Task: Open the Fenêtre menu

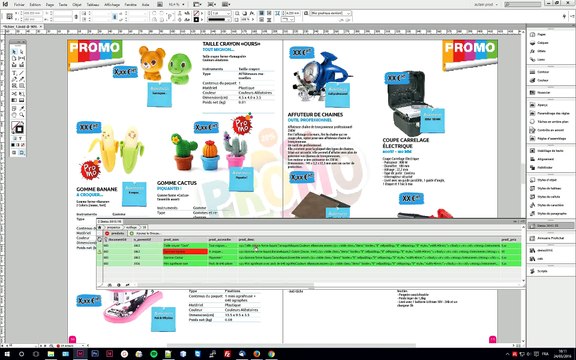Action: click(x=130, y=5)
